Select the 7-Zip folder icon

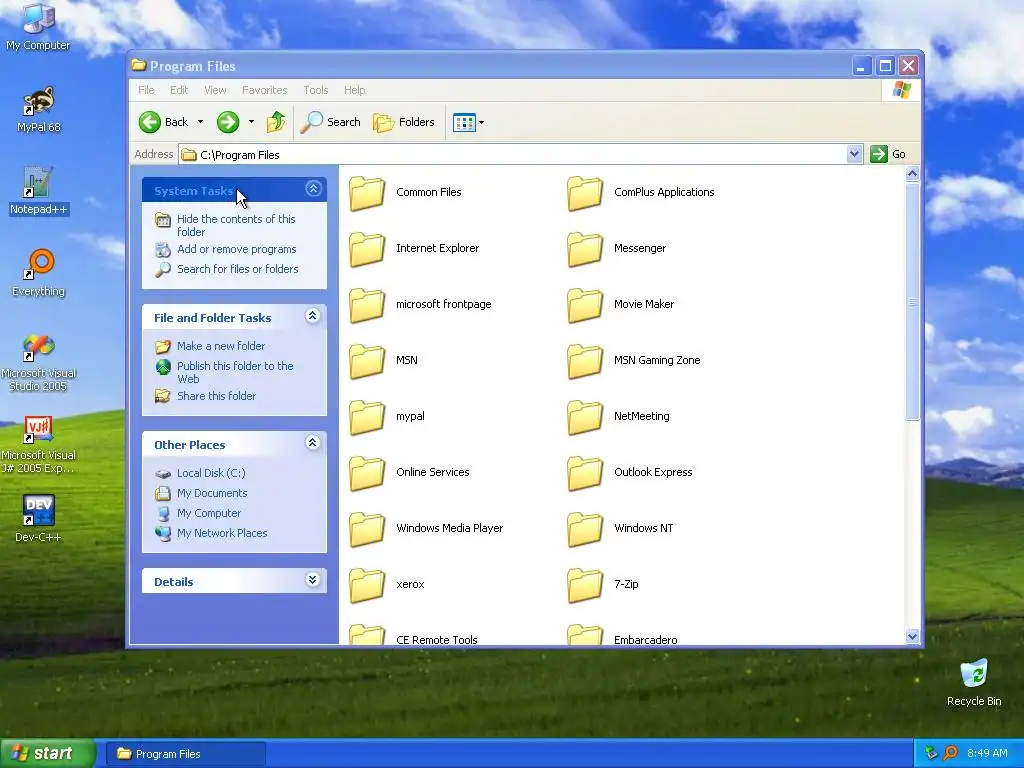click(584, 585)
